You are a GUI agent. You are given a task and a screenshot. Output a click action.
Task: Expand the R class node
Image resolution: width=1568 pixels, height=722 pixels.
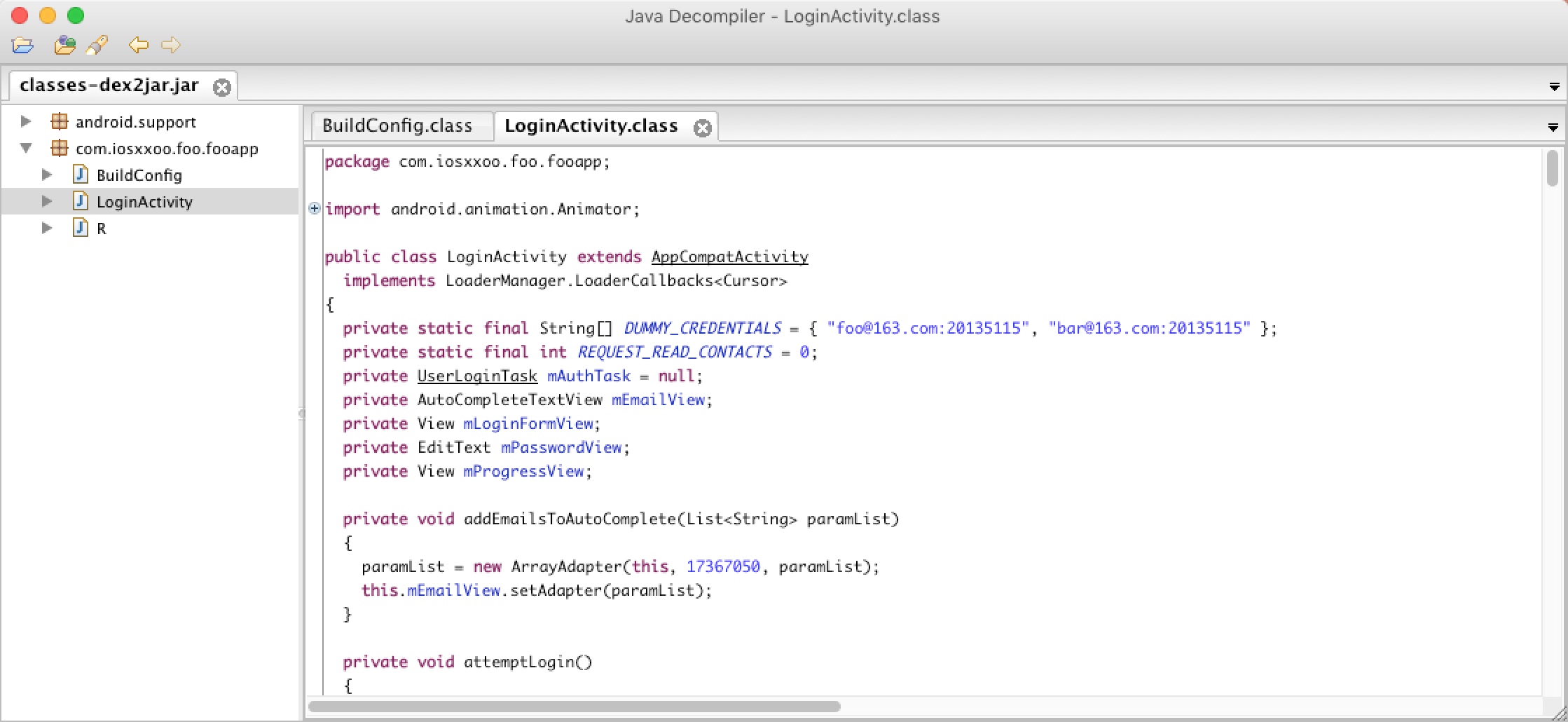click(46, 228)
